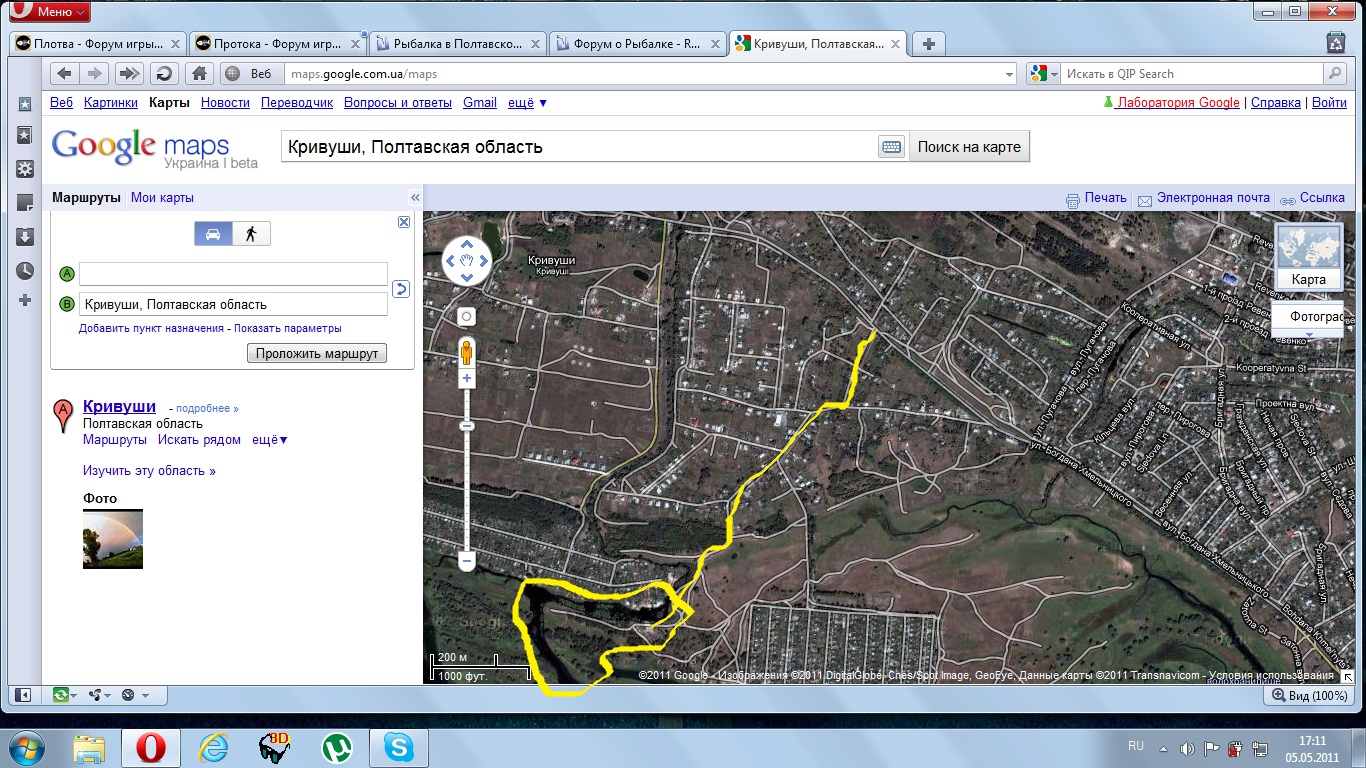1366x768 pixels.
Task: Open the Opera Меню button
Action: [49, 12]
